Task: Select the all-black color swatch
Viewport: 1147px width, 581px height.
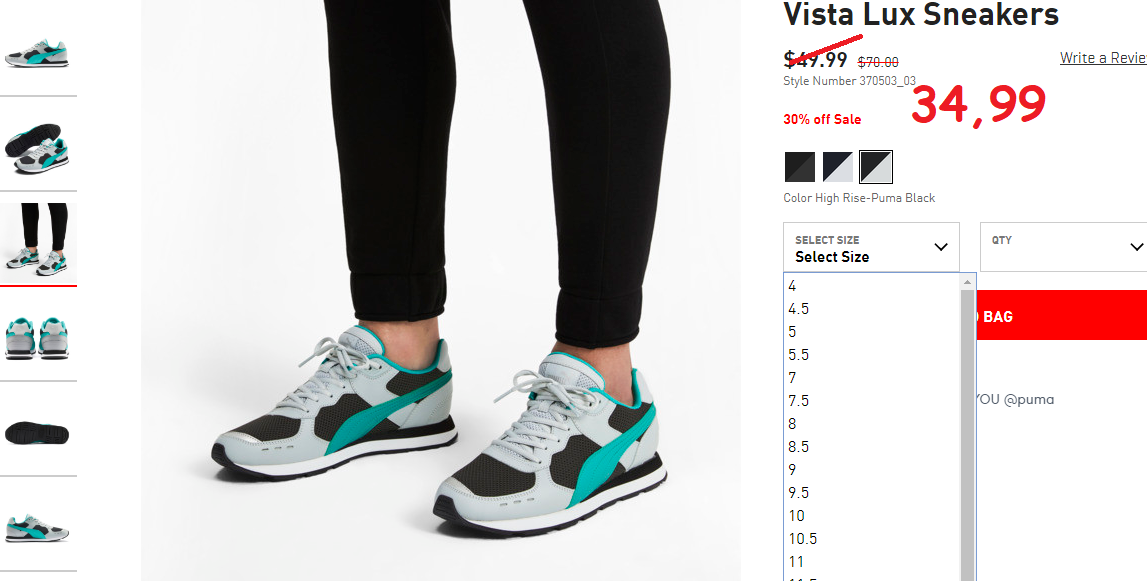Action: point(800,167)
